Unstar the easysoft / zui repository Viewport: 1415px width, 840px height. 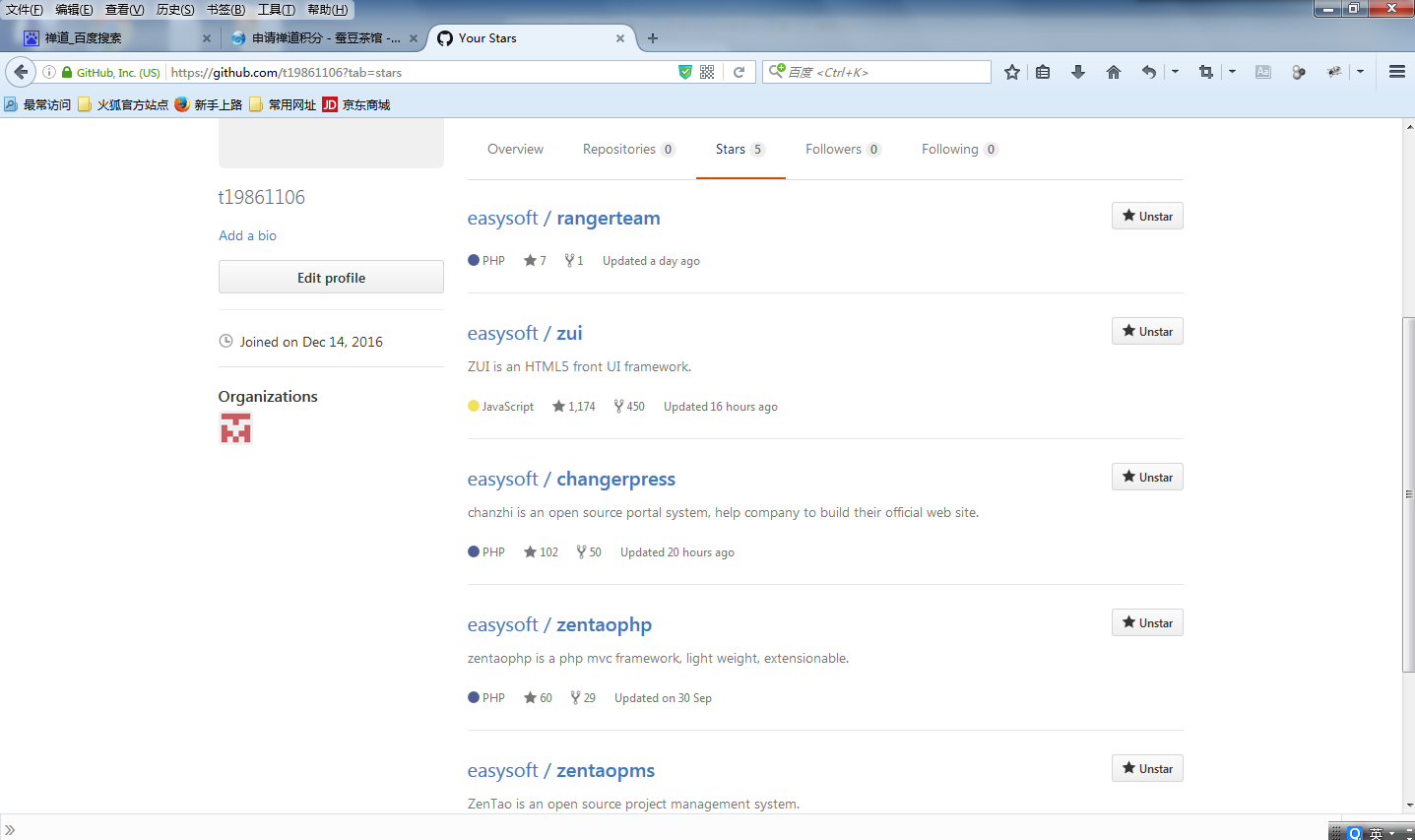1147,331
